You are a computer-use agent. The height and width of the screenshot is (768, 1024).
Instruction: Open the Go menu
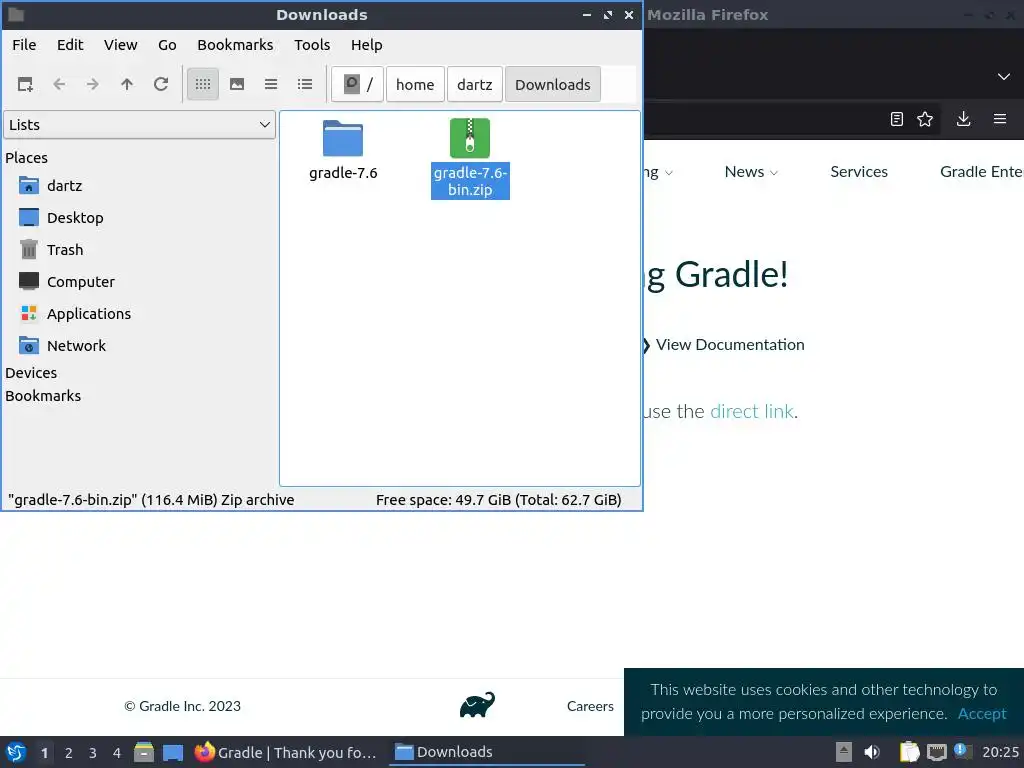pos(167,45)
